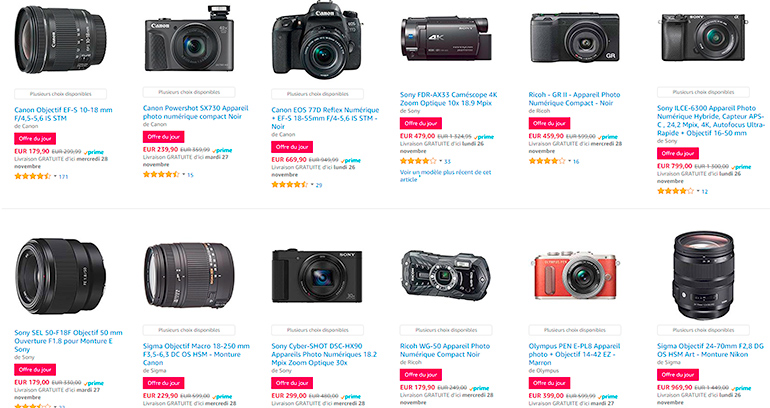
Task: Click the star rating for Canon Powershot SX730
Action: point(160,174)
